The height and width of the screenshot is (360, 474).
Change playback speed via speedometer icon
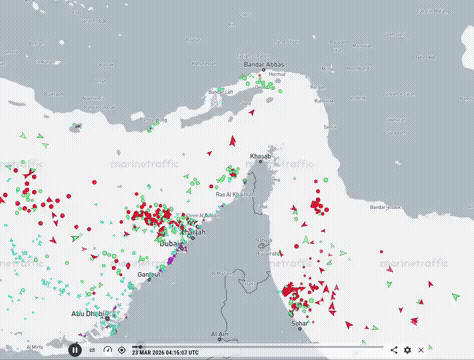[x=107, y=350]
